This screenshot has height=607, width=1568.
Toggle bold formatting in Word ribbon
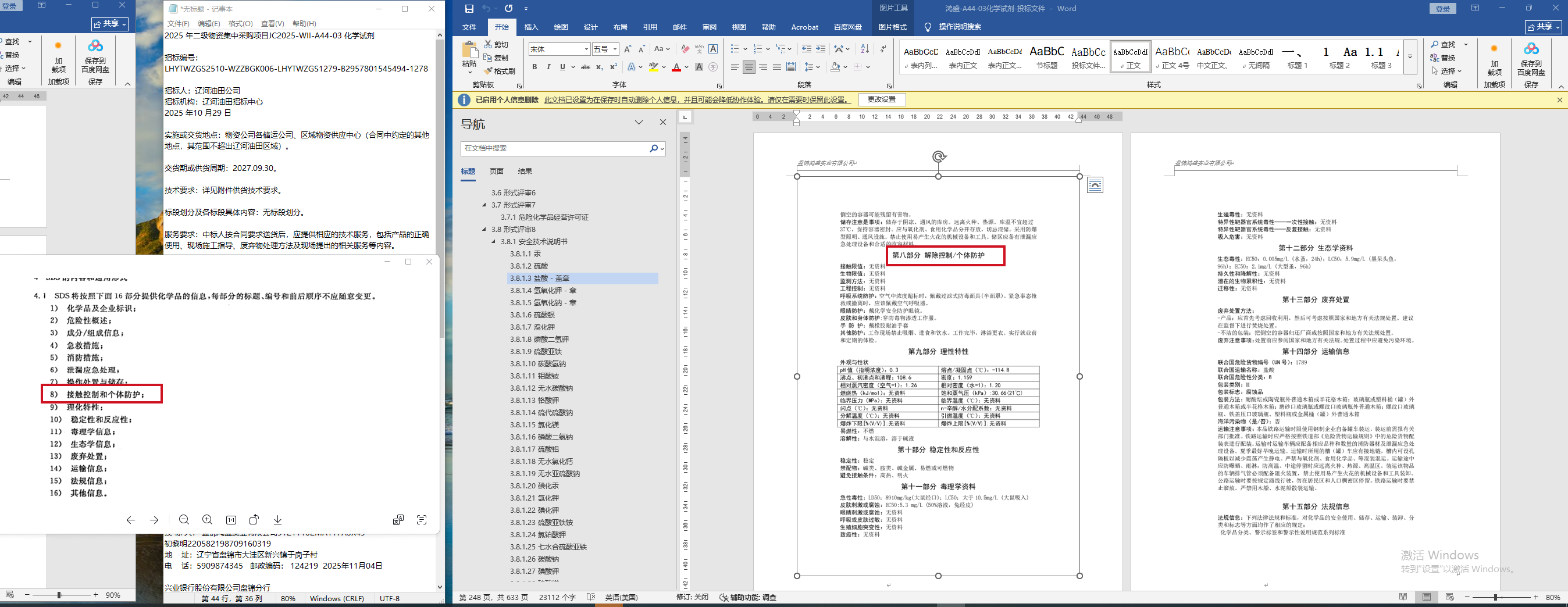(534, 67)
